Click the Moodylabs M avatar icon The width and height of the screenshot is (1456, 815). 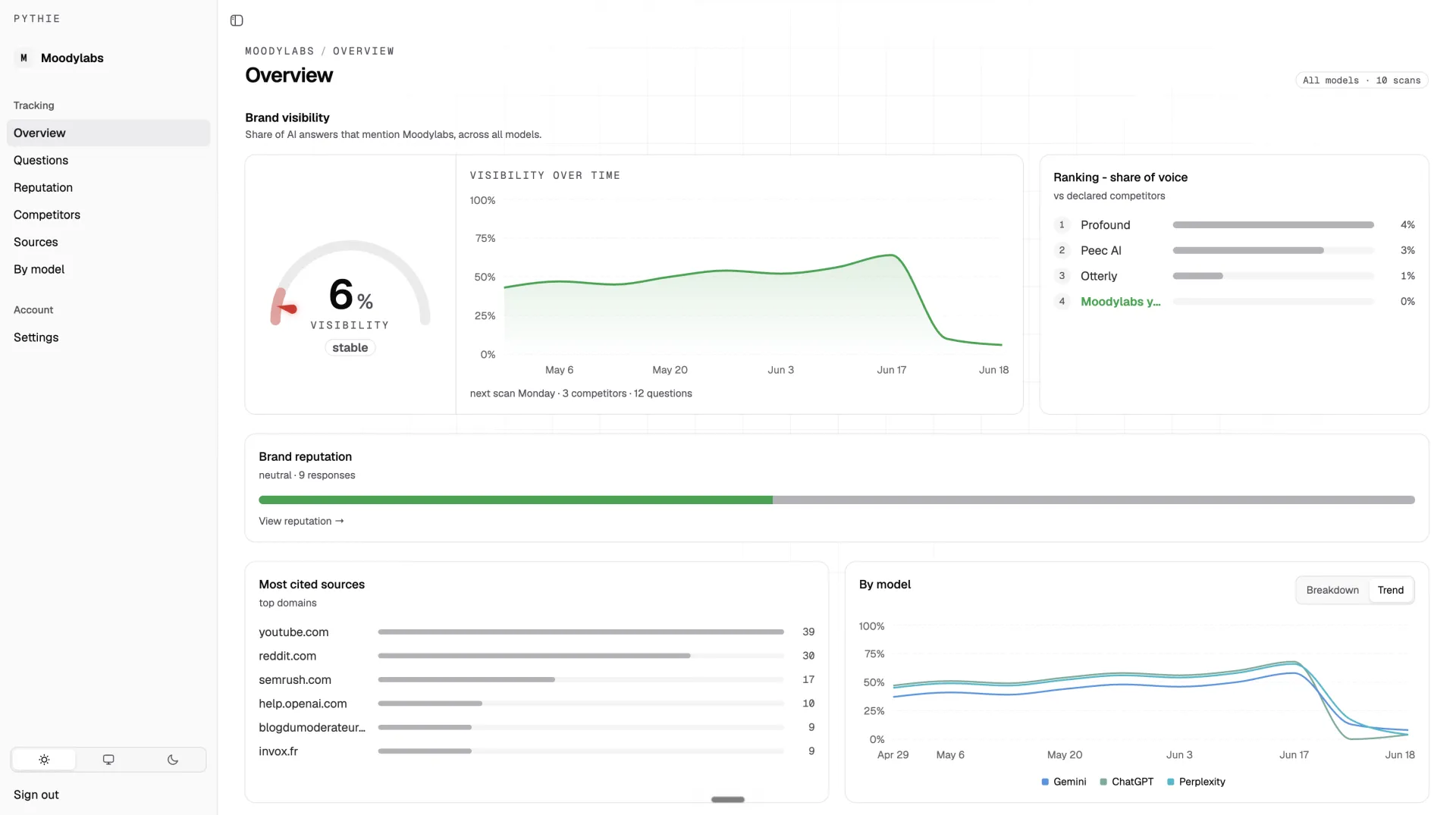point(24,58)
